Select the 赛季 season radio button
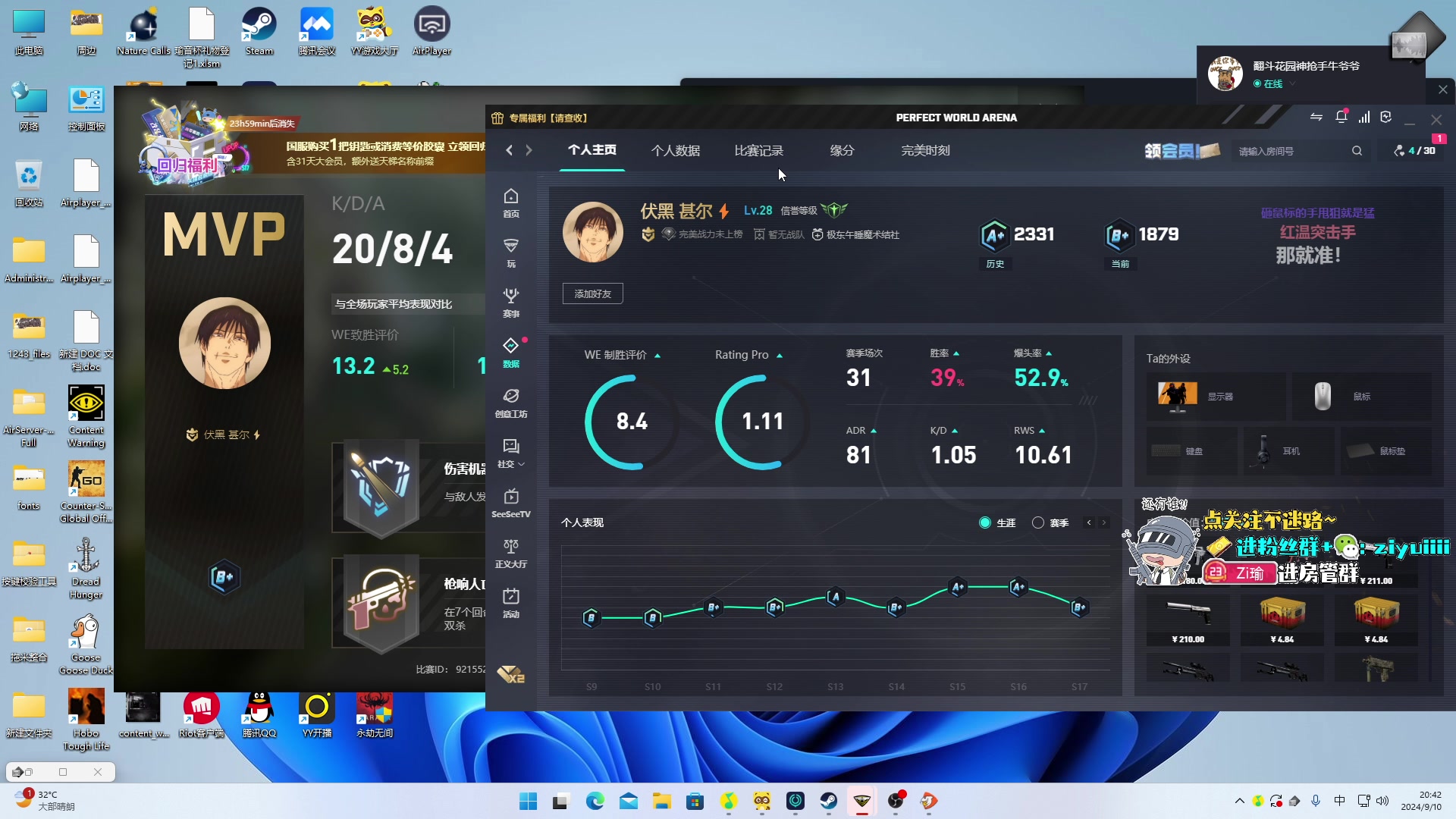Image resolution: width=1456 pixels, height=819 pixels. 1038,522
